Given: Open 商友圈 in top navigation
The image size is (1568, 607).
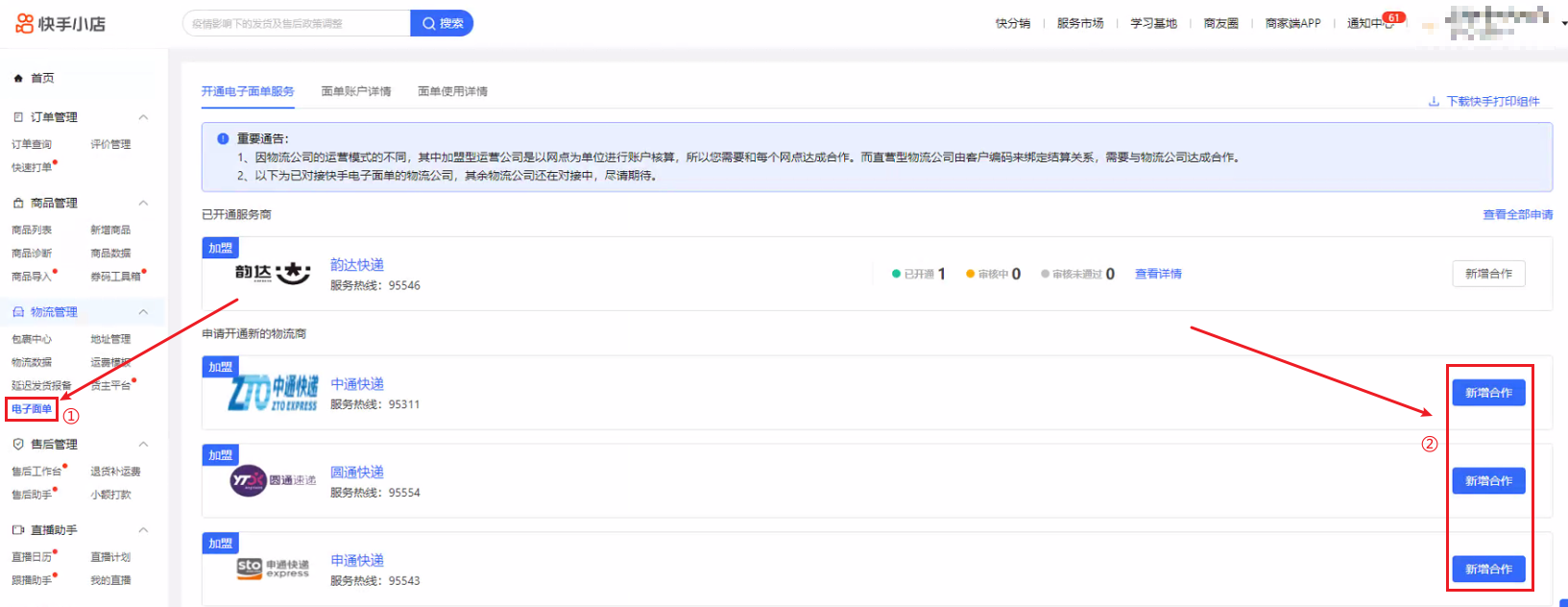Looking at the screenshot, I should 1221,23.
